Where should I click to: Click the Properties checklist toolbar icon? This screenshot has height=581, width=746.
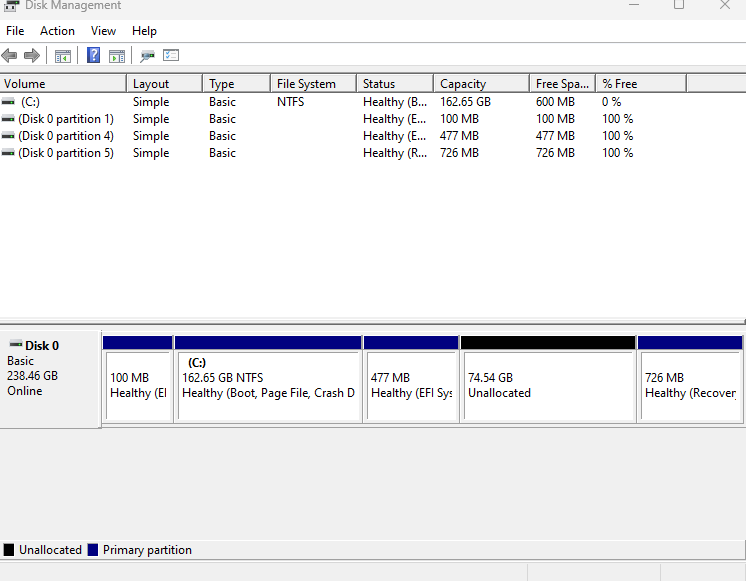click(x=171, y=55)
